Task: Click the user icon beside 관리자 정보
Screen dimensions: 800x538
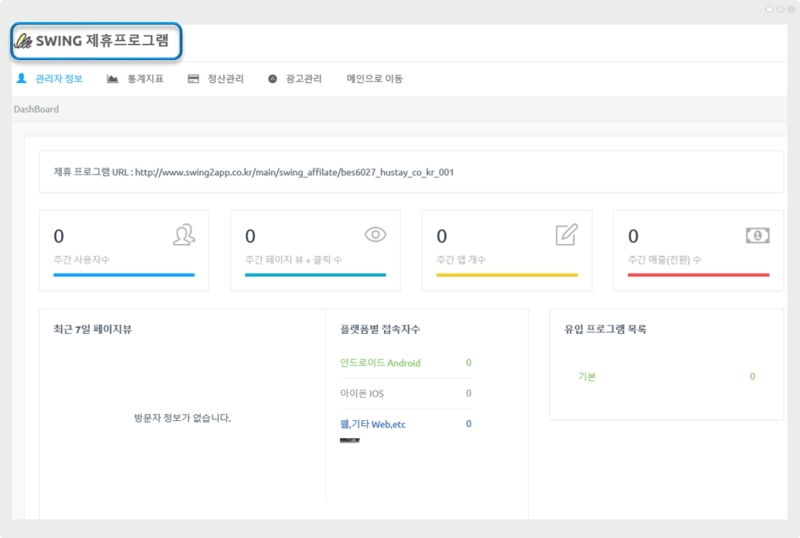Action: coord(21,78)
